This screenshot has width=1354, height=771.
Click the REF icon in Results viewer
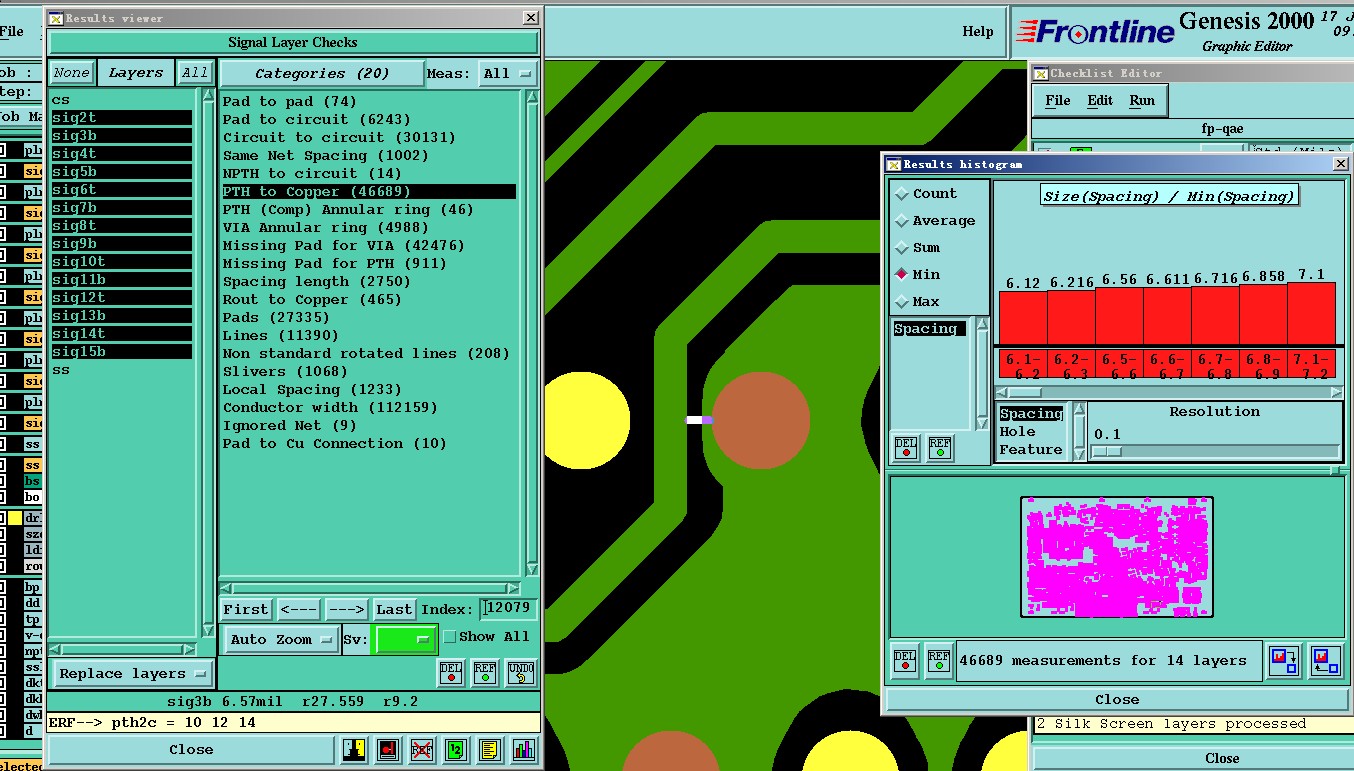click(x=485, y=672)
